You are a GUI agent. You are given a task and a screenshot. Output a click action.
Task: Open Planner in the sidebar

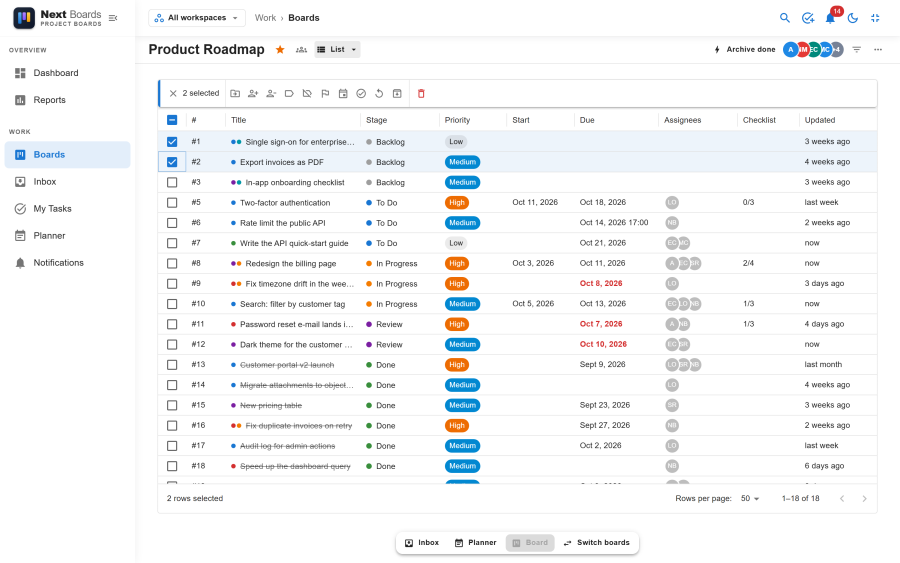[67, 235]
